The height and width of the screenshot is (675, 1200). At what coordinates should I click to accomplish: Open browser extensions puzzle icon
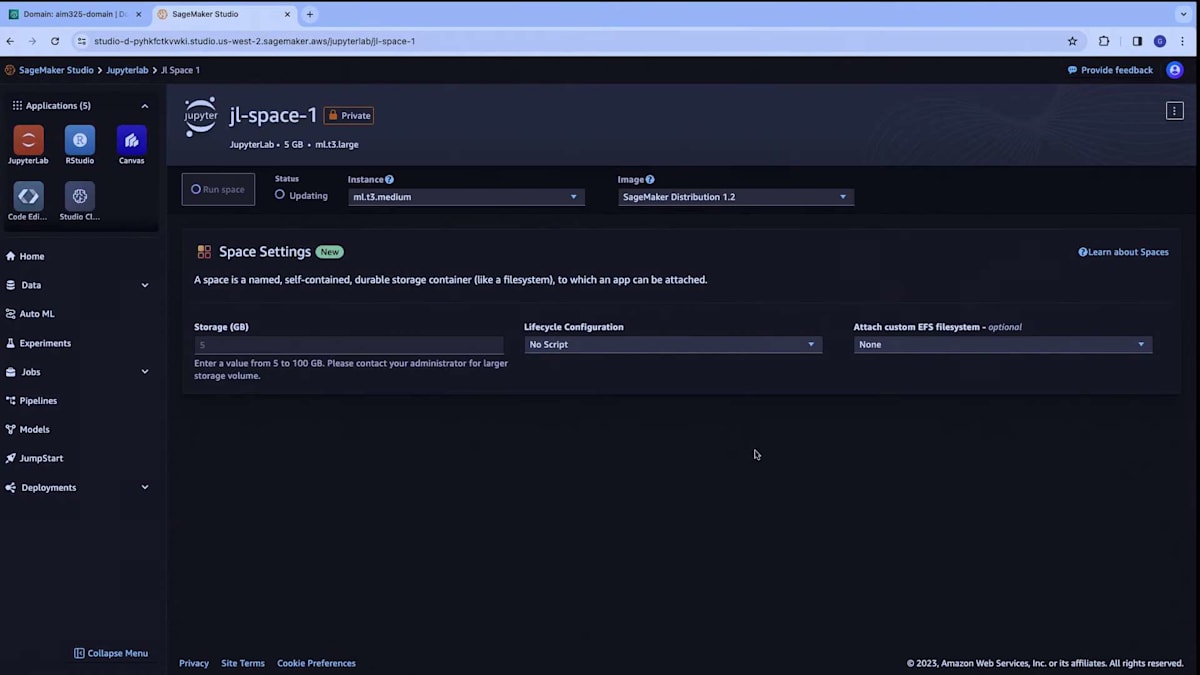1104,41
